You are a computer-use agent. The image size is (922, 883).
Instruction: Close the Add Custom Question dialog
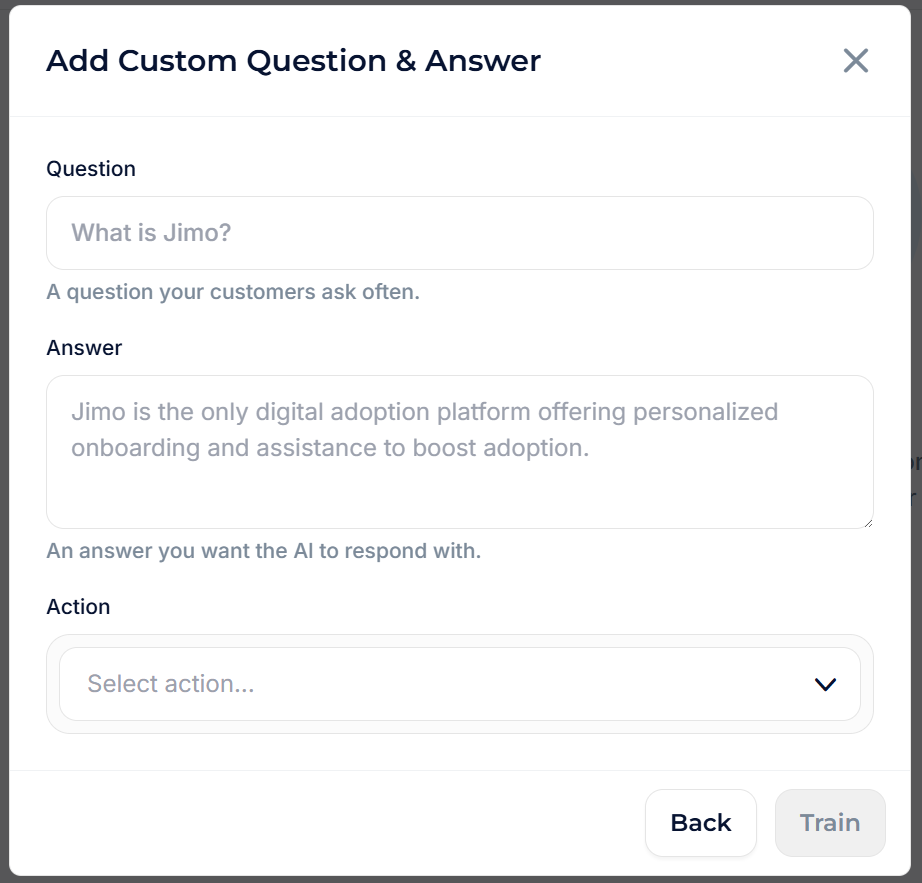point(855,61)
